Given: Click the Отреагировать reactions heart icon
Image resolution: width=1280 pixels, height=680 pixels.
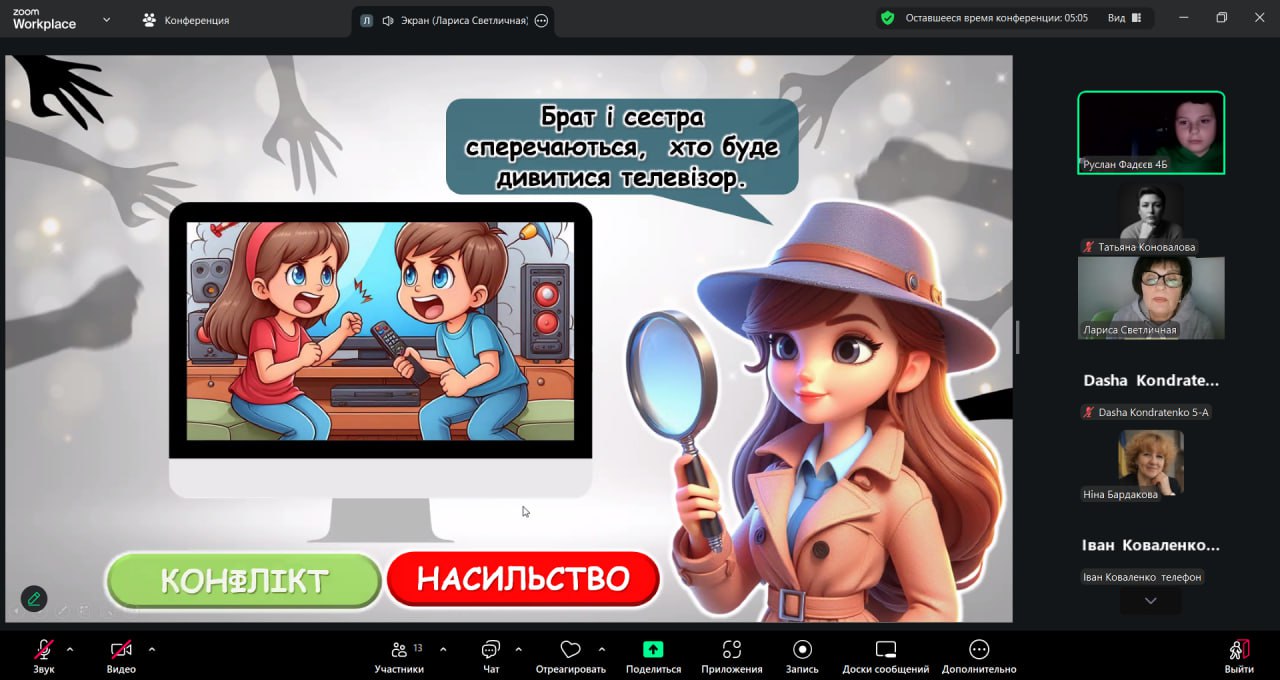Looking at the screenshot, I should pyautogui.click(x=570, y=651).
